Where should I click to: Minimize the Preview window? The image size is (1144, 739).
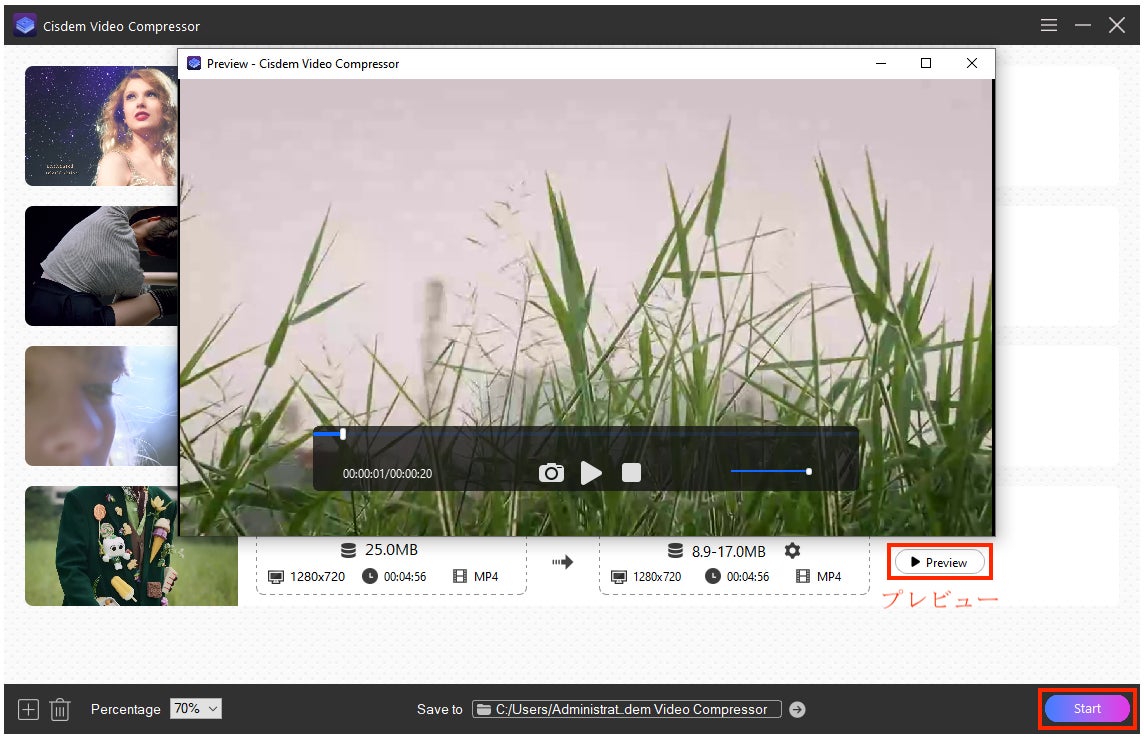(881, 63)
